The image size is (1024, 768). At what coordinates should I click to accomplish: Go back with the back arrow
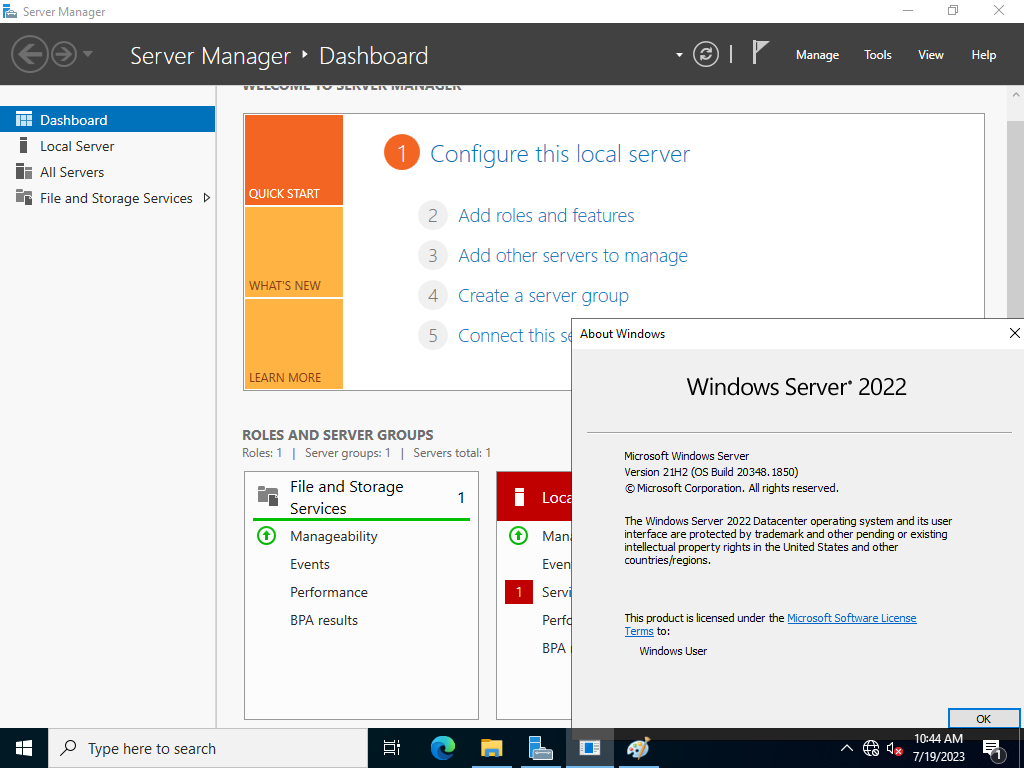click(29, 54)
